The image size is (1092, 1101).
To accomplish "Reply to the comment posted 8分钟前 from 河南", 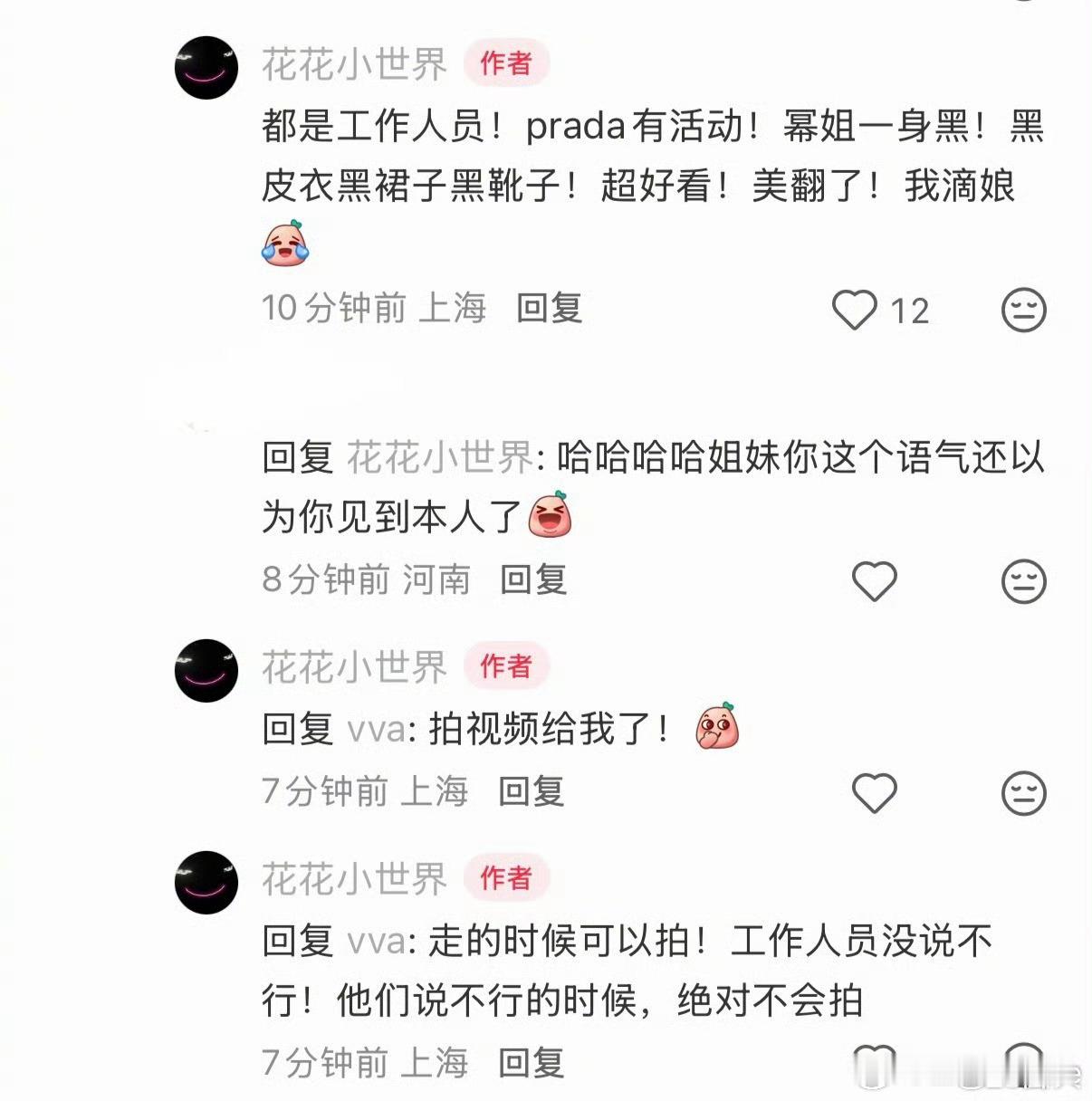I will coord(533,579).
